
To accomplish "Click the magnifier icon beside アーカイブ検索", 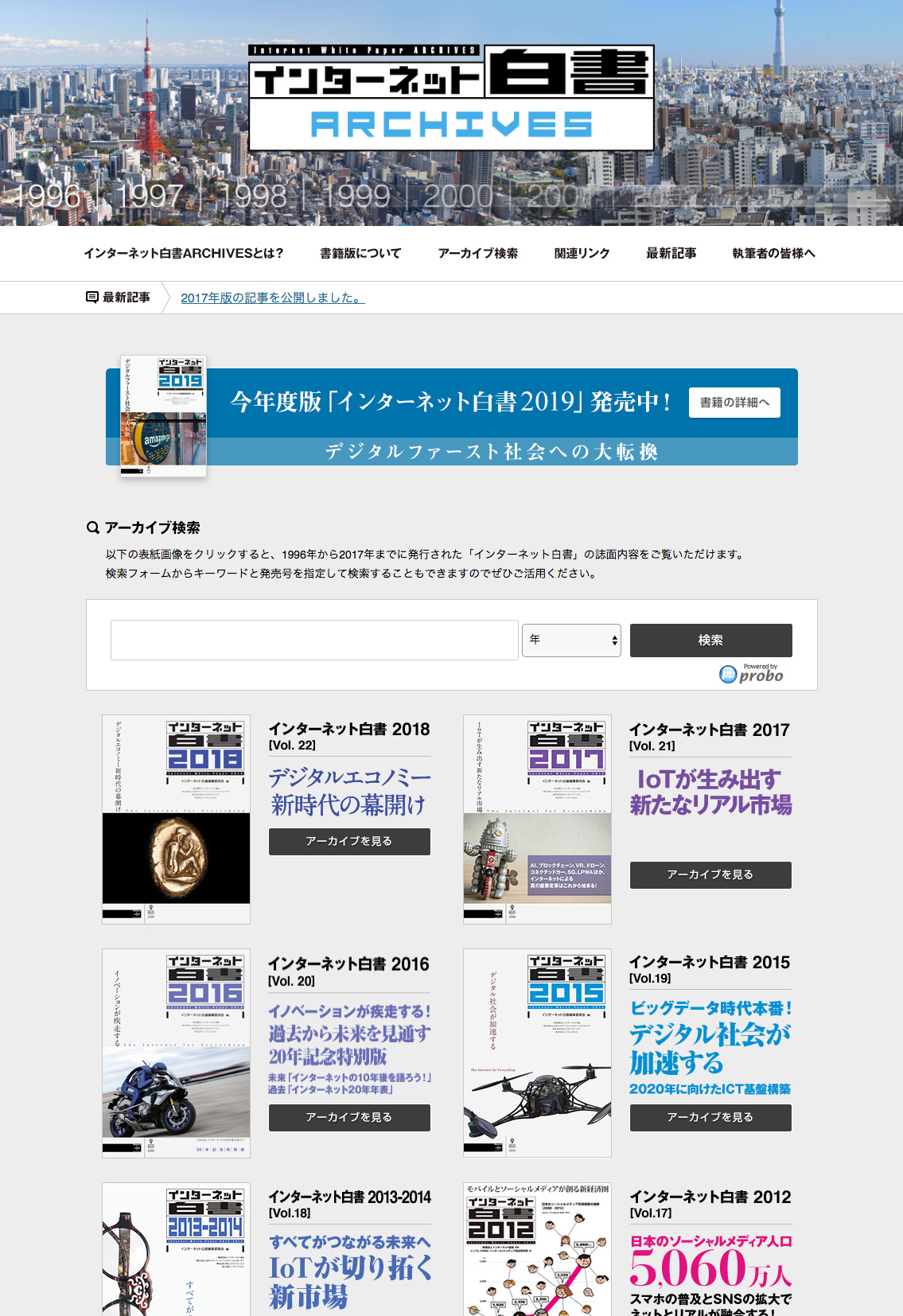I will point(93,528).
